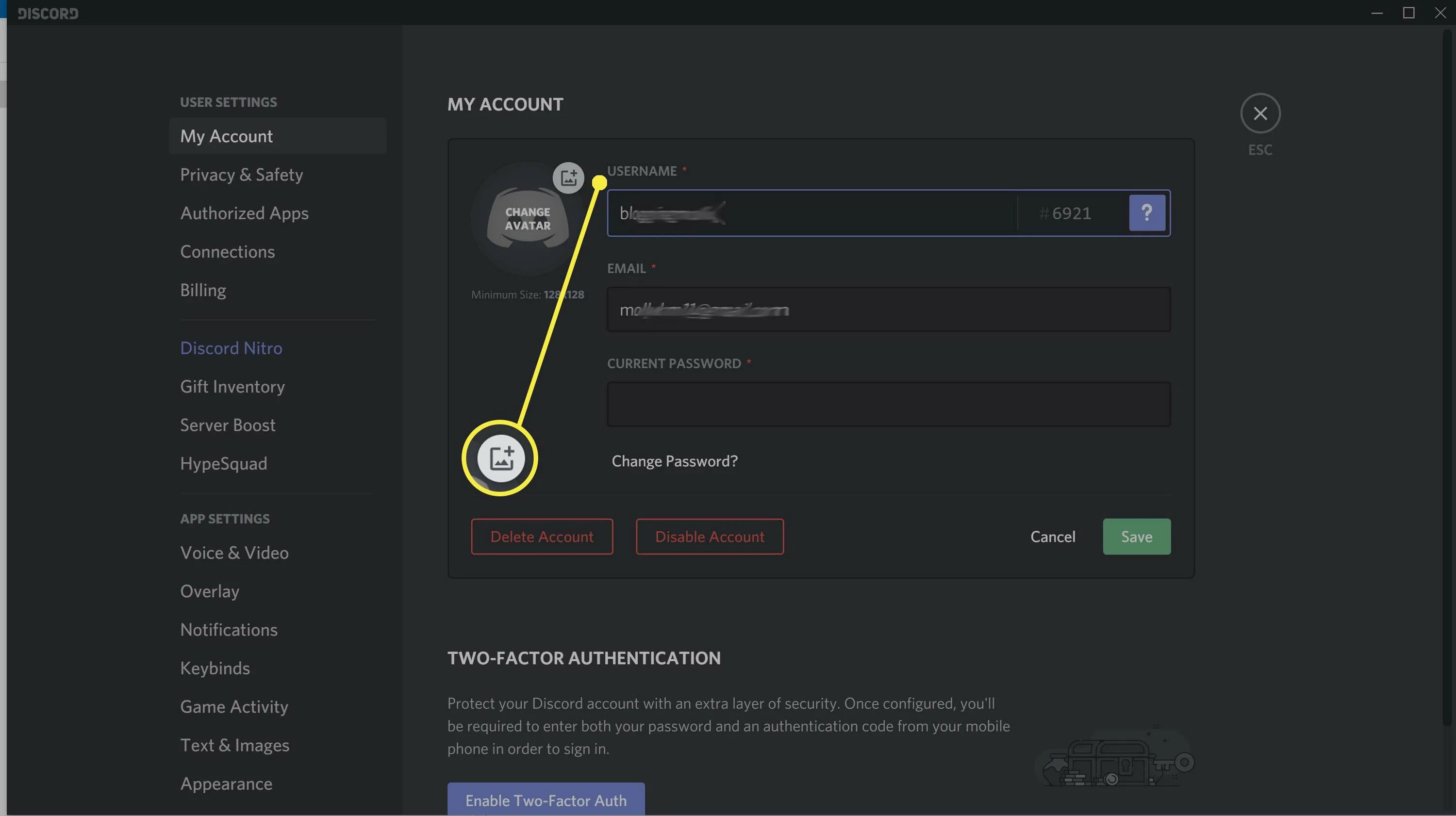Click the CURRENT PASSWORD input field
1456x816 pixels.
888,403
